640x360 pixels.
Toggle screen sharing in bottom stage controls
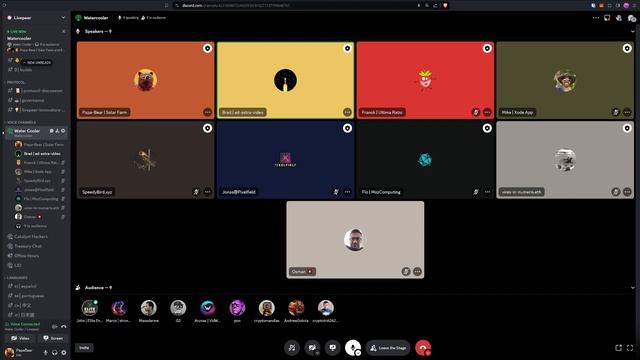pyautogui.click(x=333, y=348)
